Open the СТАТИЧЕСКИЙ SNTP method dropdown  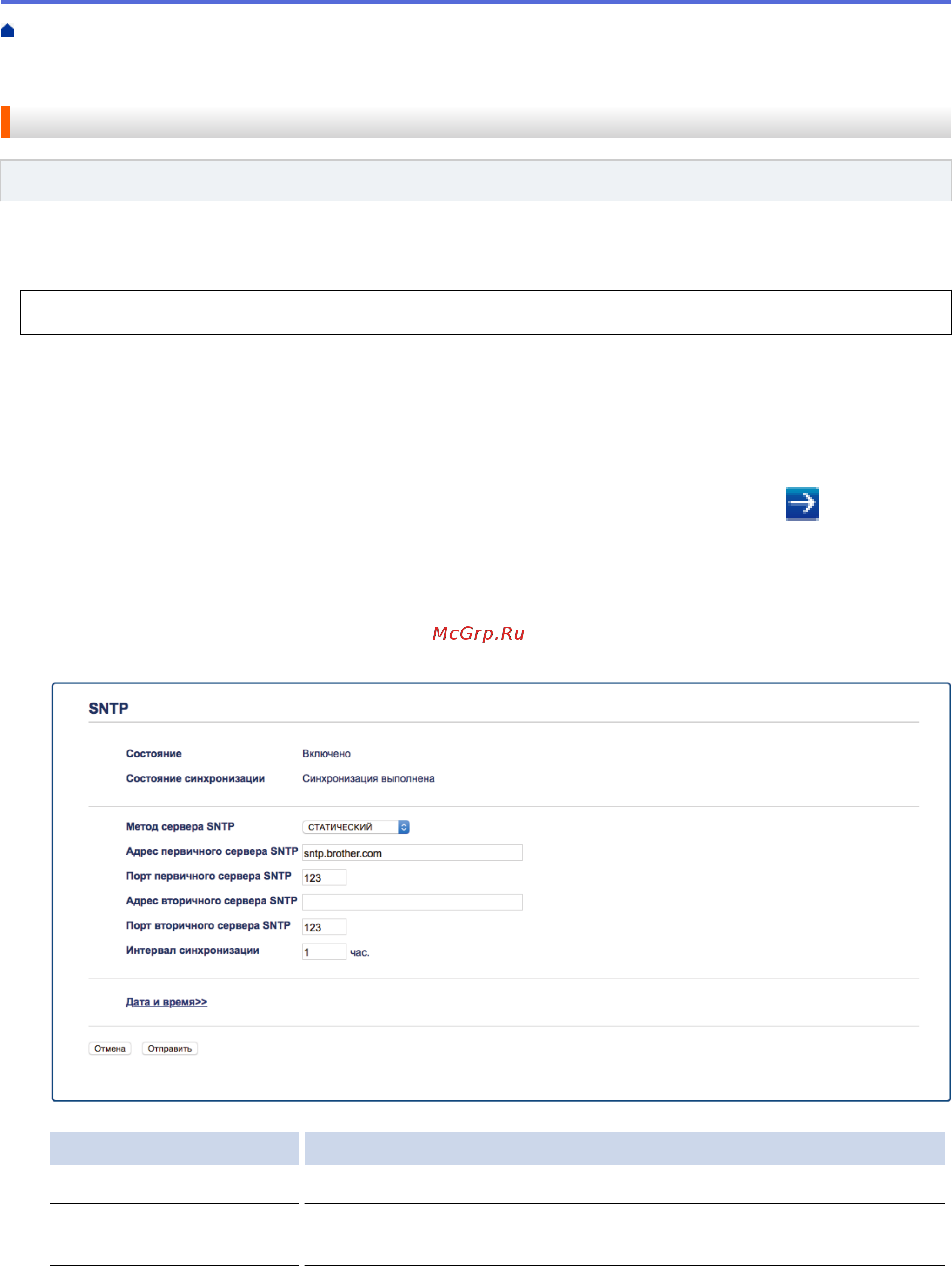coord(355,827)
